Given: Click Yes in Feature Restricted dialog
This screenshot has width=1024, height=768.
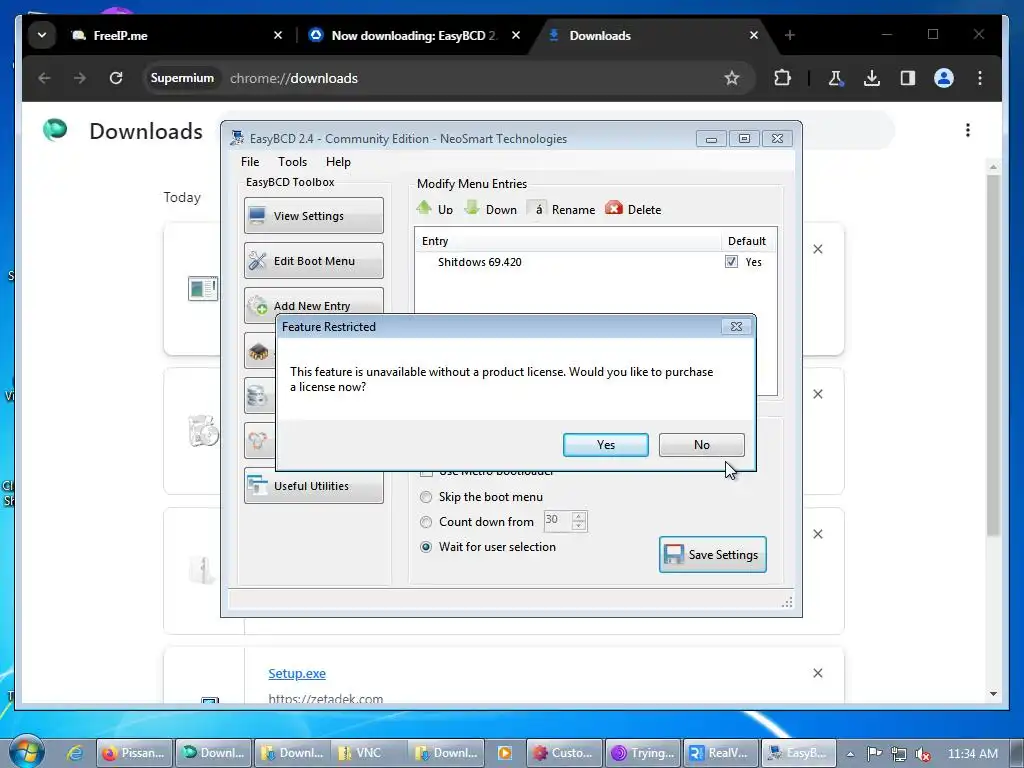Looking at the screenshot, I should pyautogui.click(x=605, y=445).
